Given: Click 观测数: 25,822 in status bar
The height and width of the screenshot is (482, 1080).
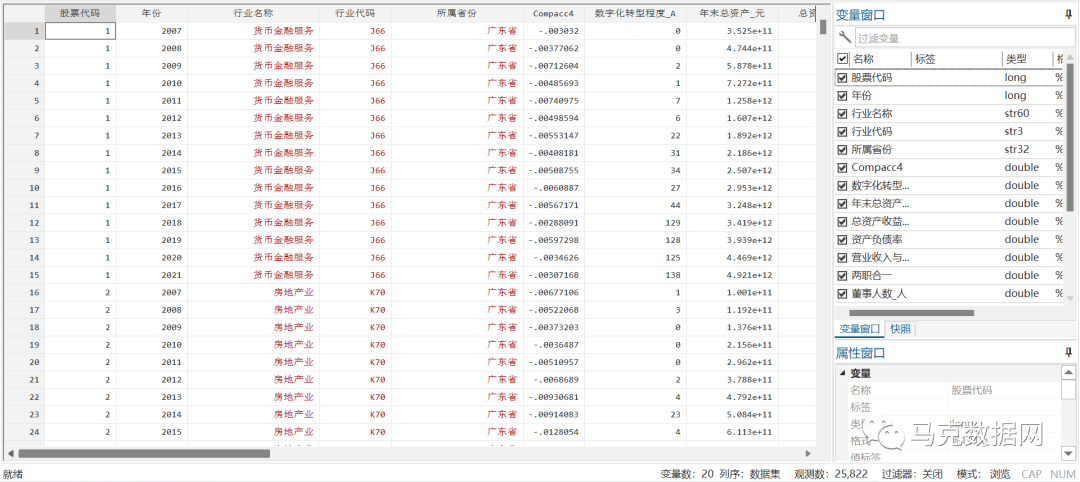Looking at the screenshot, I should pyautogui.click(x=831, y=474).
